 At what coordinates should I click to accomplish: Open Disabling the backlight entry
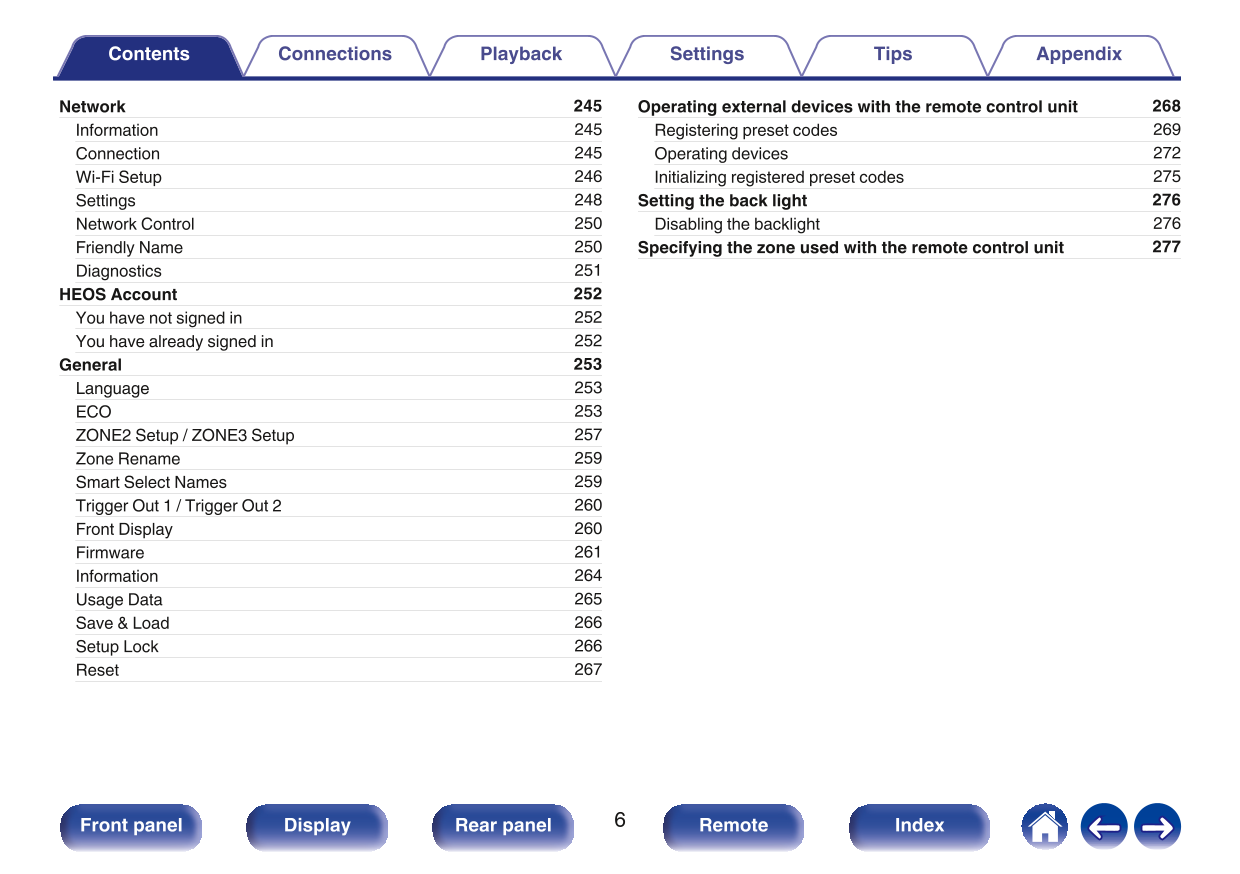pyautogui.click(x=736, y=224)
